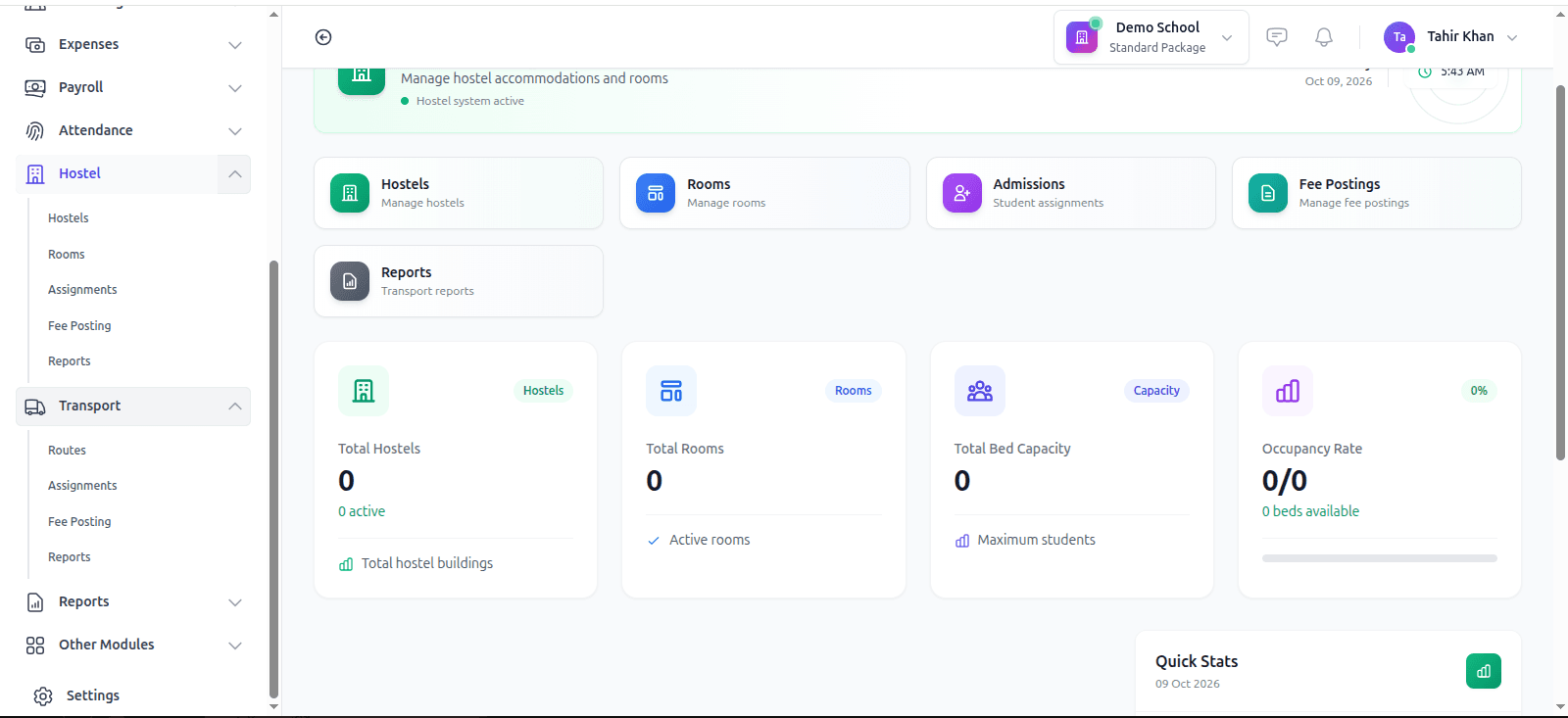Click the Capacity badge
Viewport: 1568px width, 718px height.
(1156, 391)
